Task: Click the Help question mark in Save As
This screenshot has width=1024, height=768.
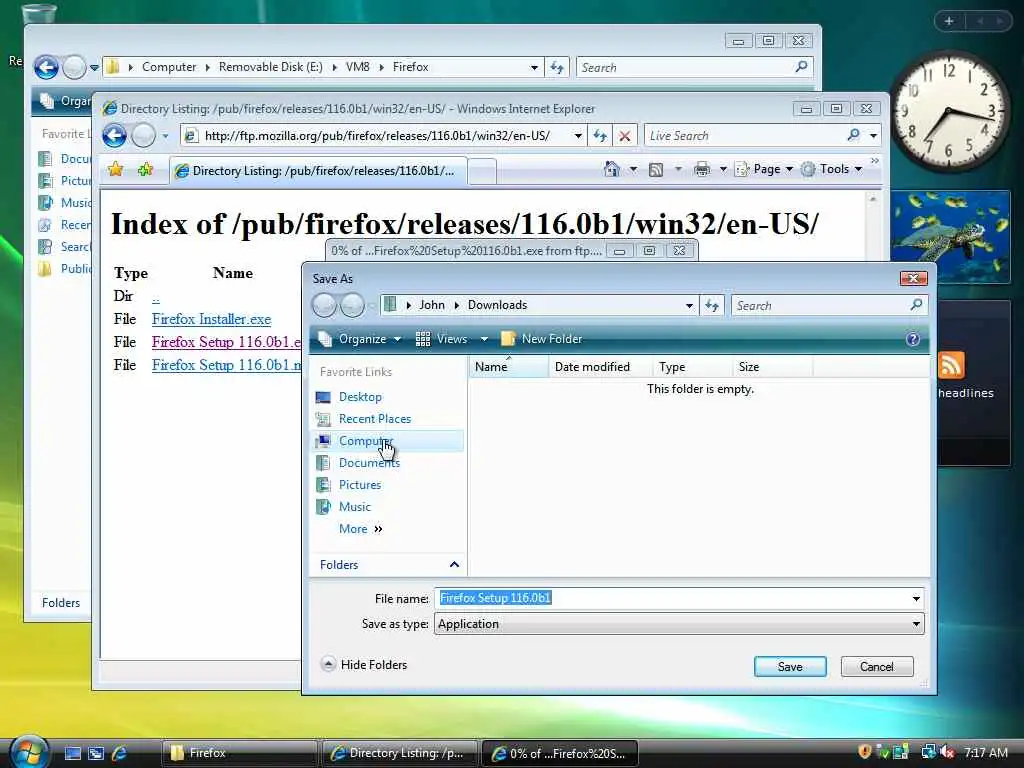Action: 913,339
